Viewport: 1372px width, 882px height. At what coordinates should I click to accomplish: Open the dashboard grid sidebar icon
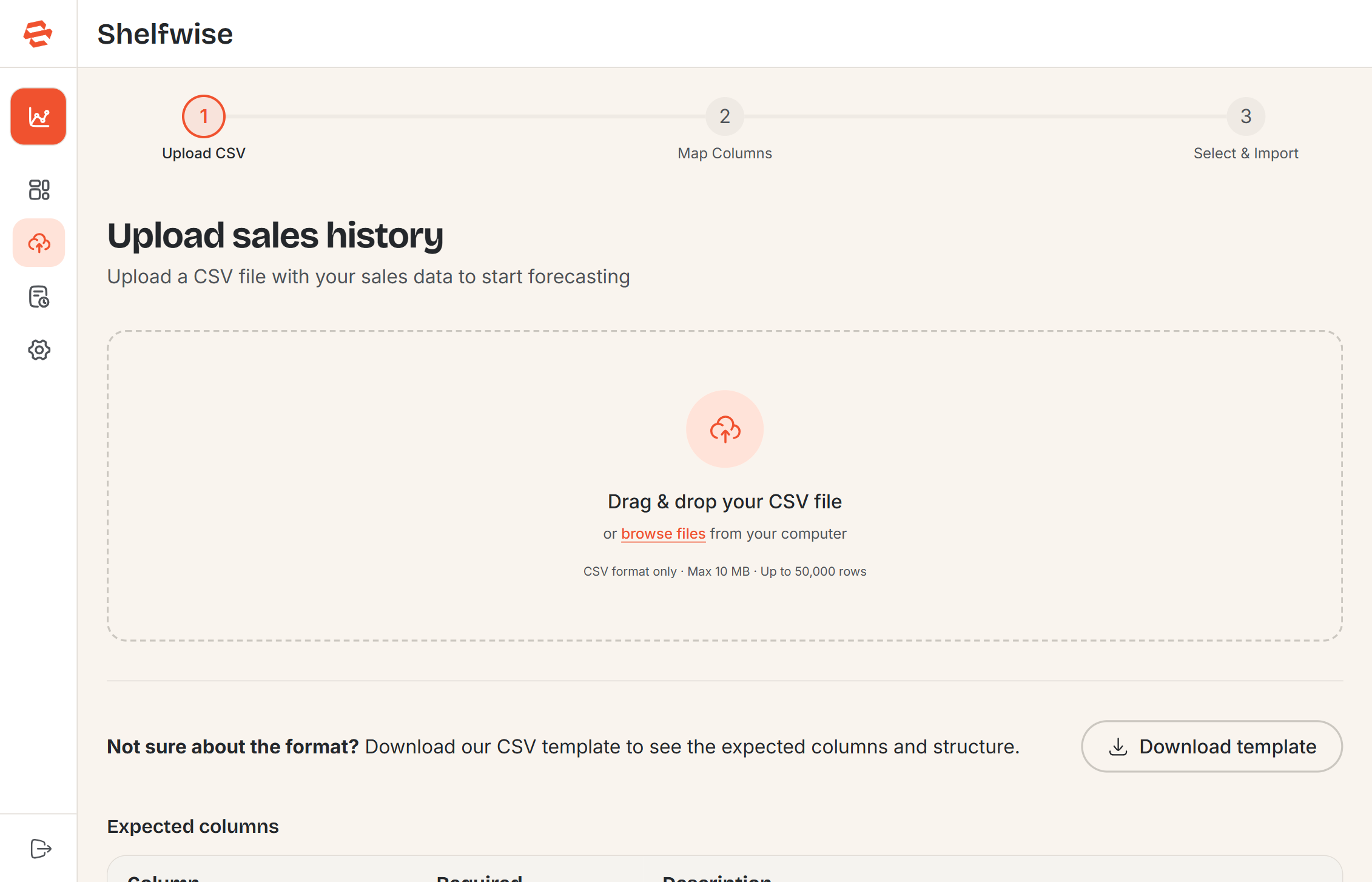click(x=39, y=190)
